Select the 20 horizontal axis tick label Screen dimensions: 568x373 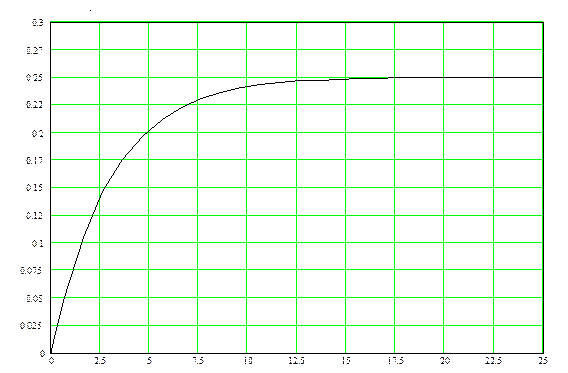(x=445, y=361)
